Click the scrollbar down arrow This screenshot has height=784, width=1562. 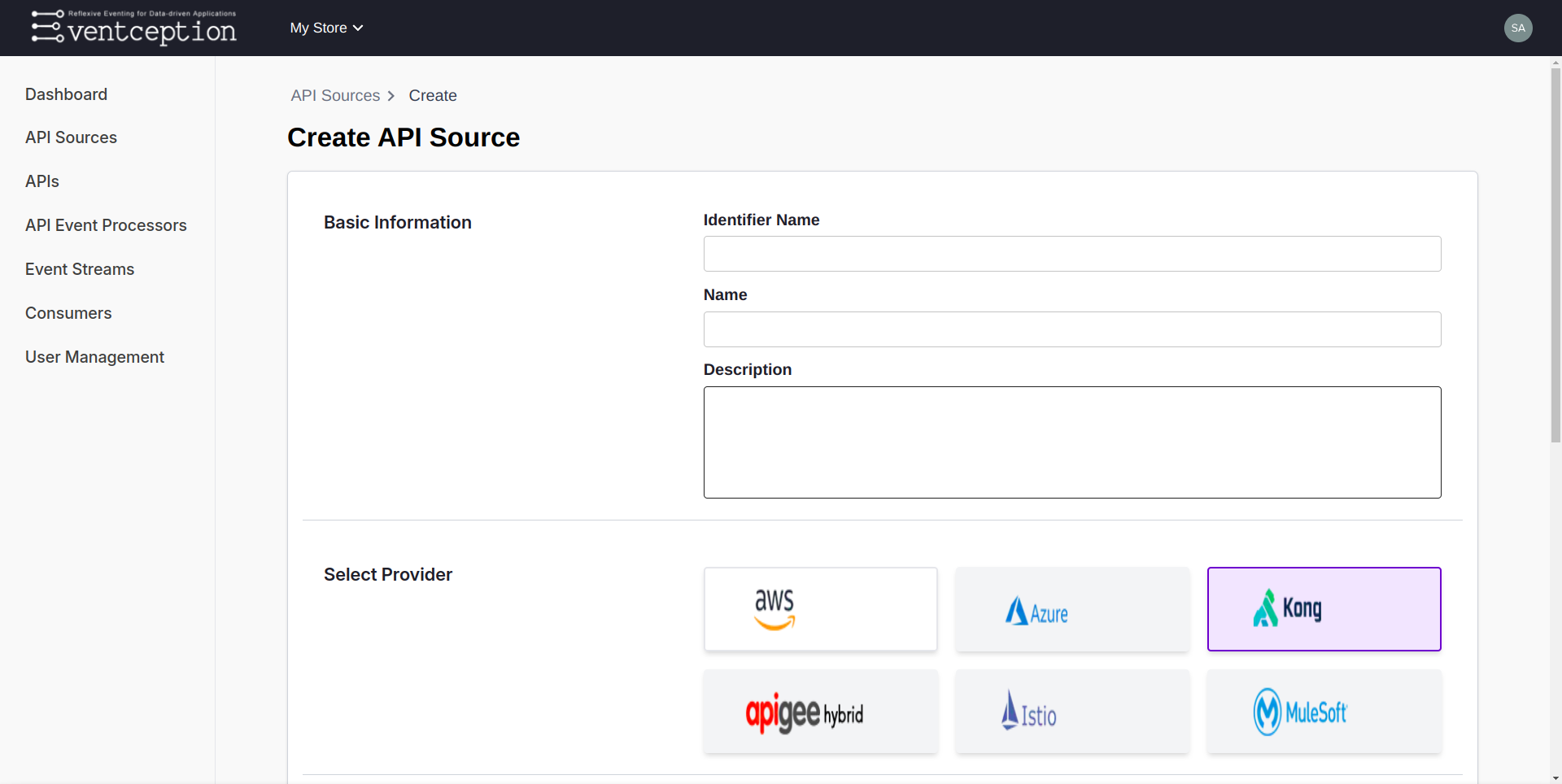coord(1555,777)
